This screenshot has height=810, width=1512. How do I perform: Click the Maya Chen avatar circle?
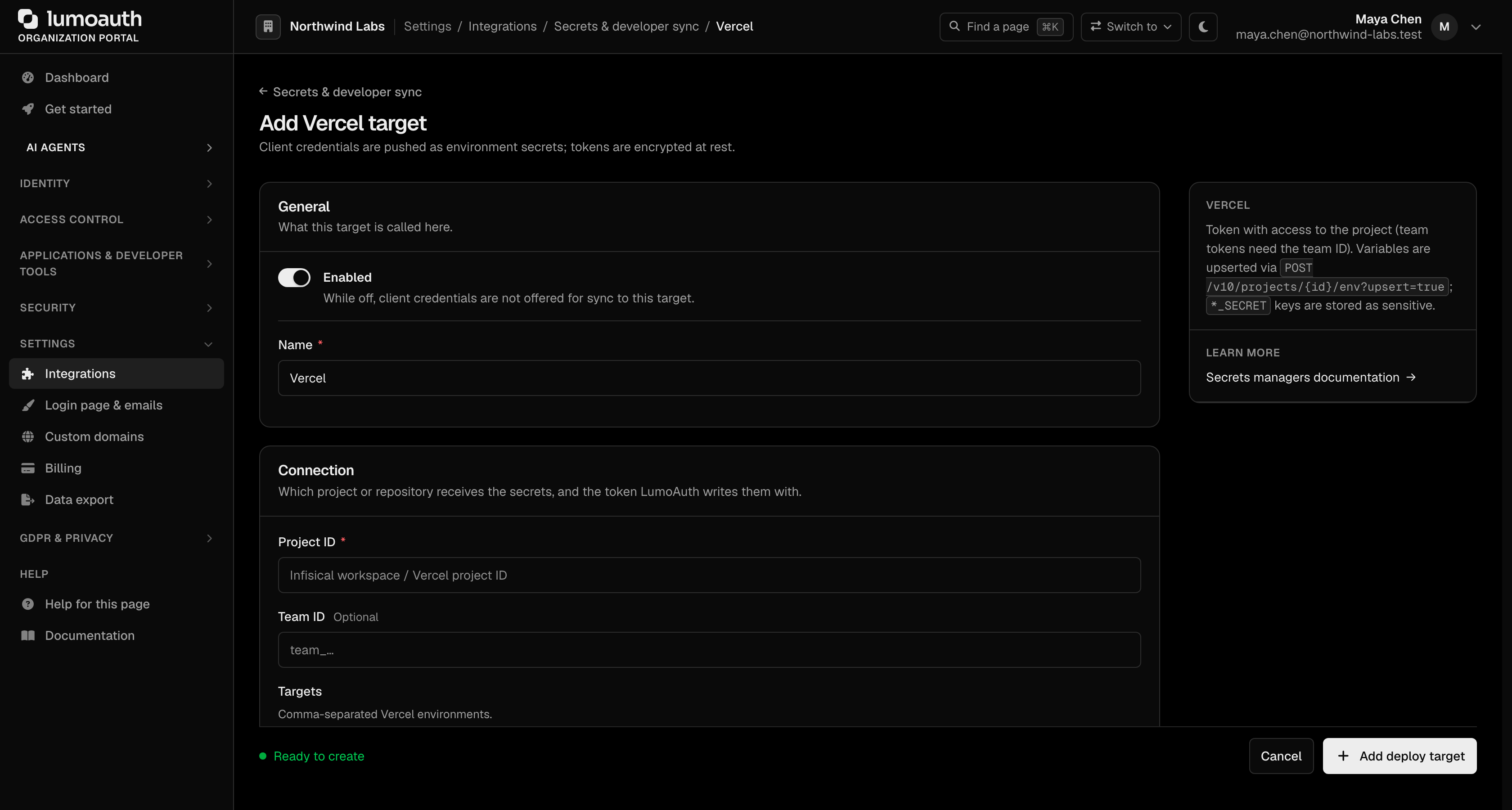pos(1444,27)
